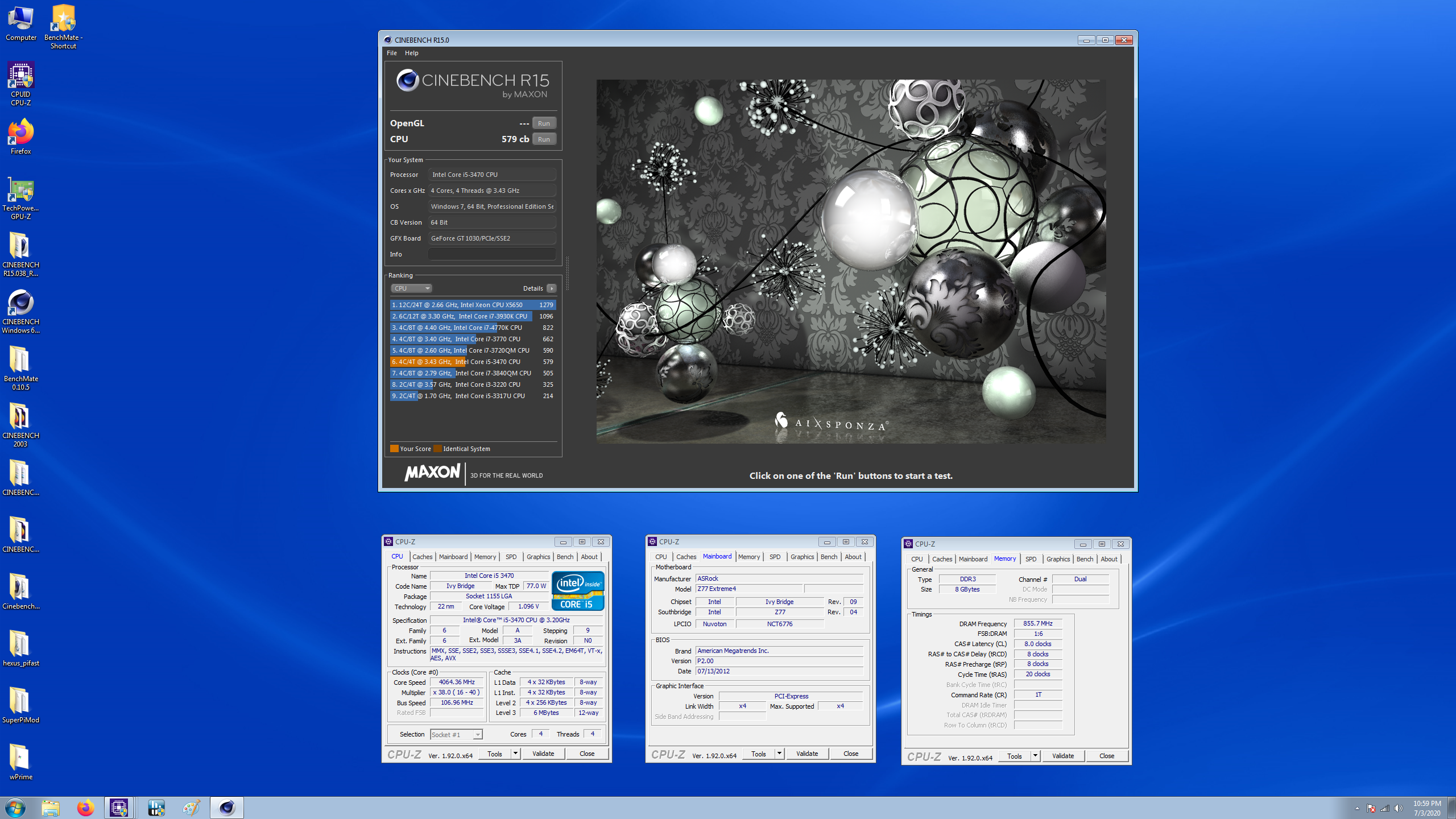Click the Intel Core i5 logo in CPU-Z

578,591
